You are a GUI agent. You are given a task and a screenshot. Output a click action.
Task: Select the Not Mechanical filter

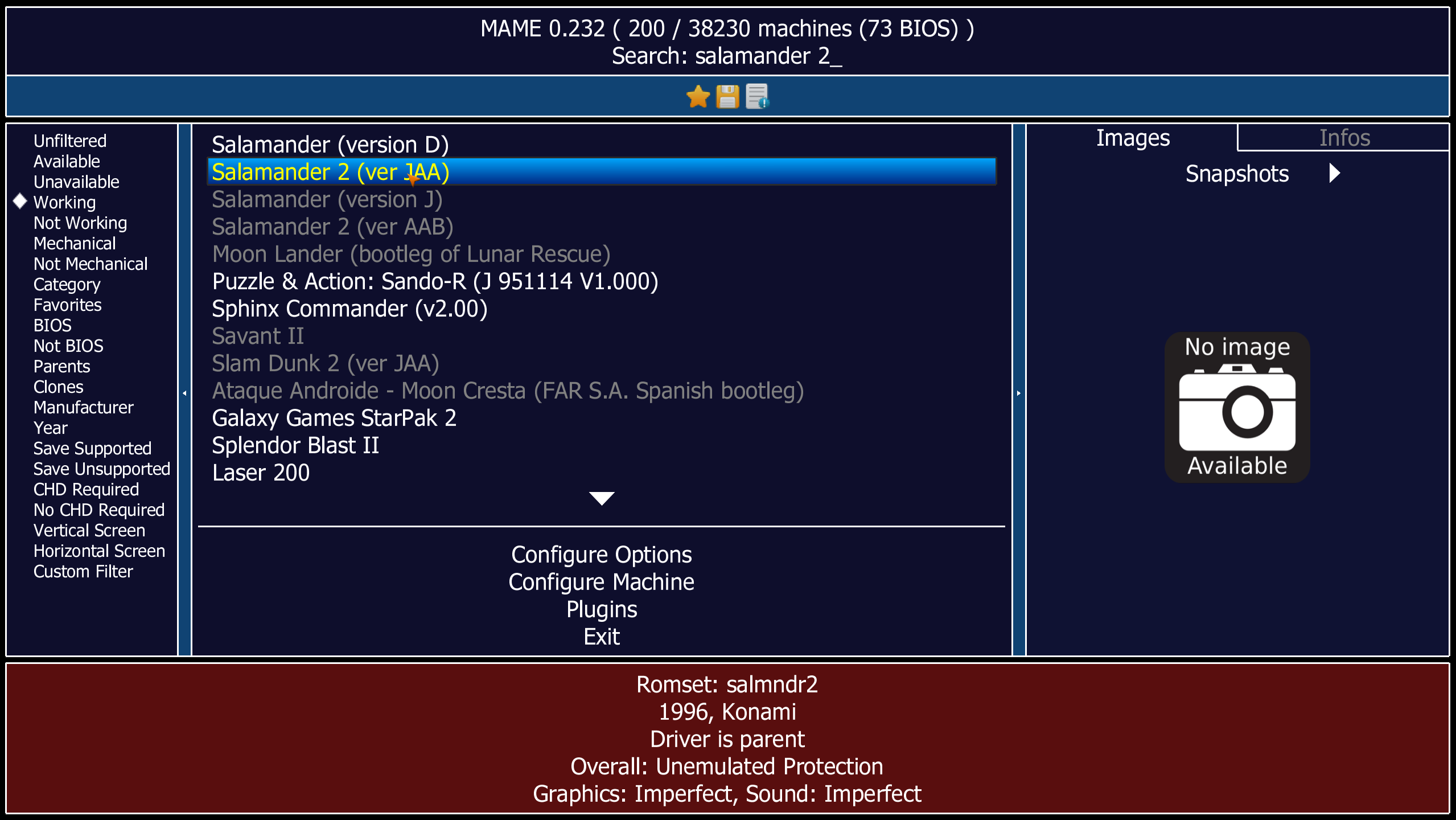pos(91,264)
